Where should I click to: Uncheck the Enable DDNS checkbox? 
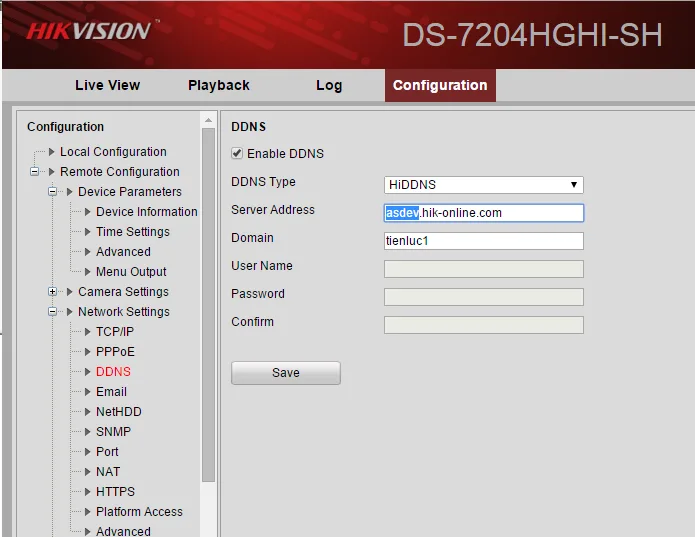[237, 153]
